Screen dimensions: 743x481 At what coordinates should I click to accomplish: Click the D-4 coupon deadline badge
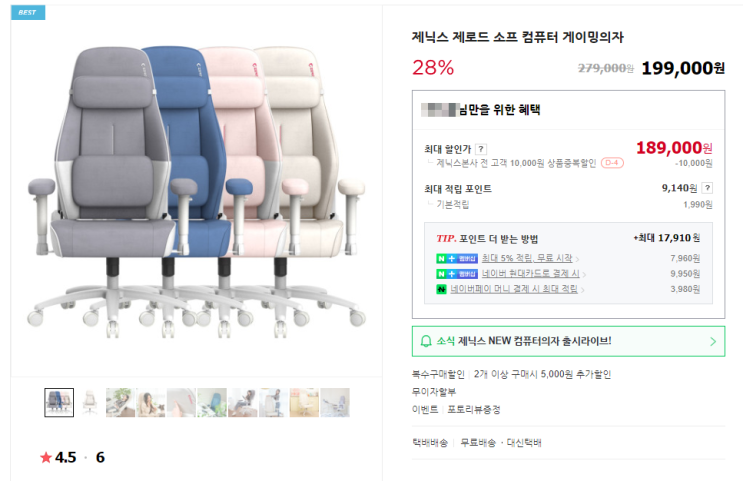tap(612, 163)
